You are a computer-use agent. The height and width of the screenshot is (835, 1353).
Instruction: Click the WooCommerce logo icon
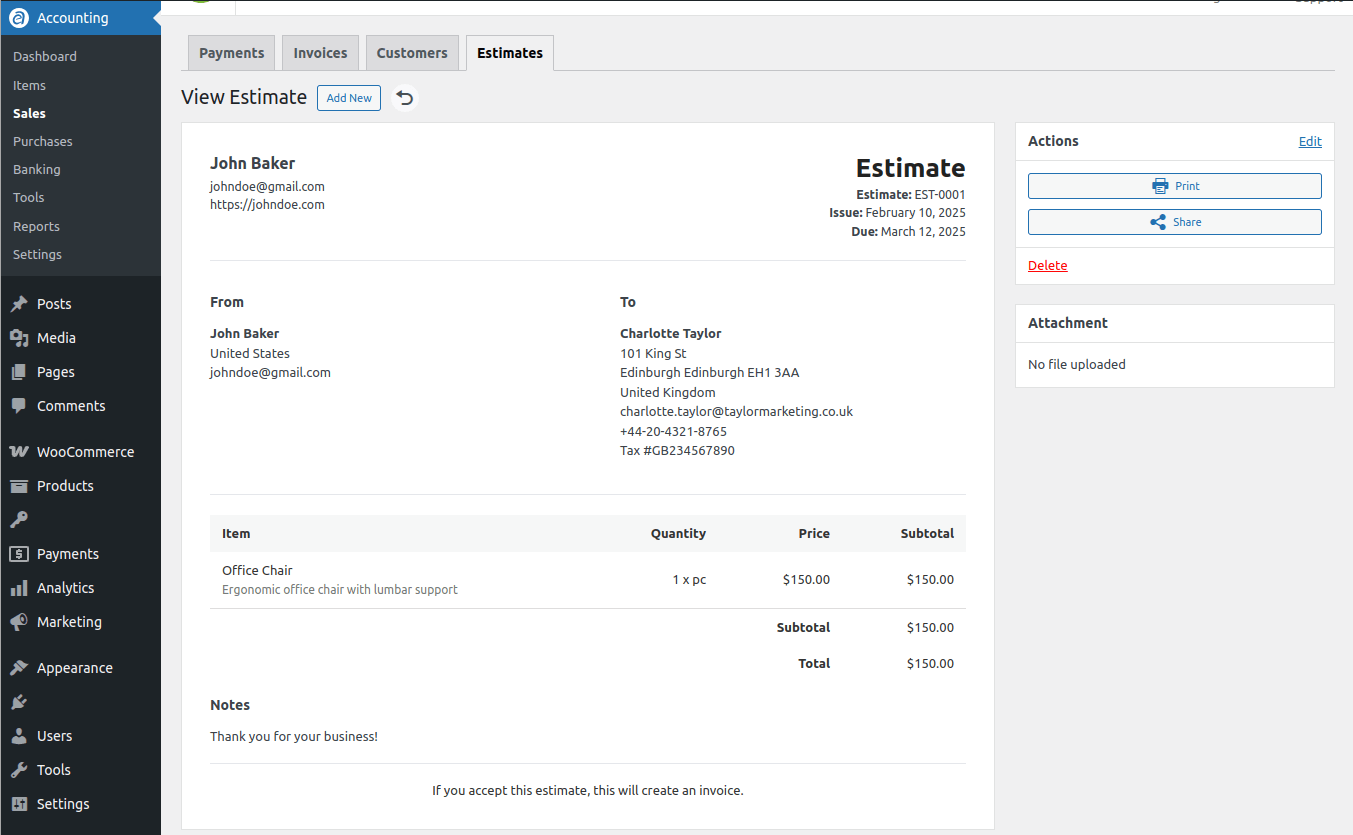pos(19,452)
